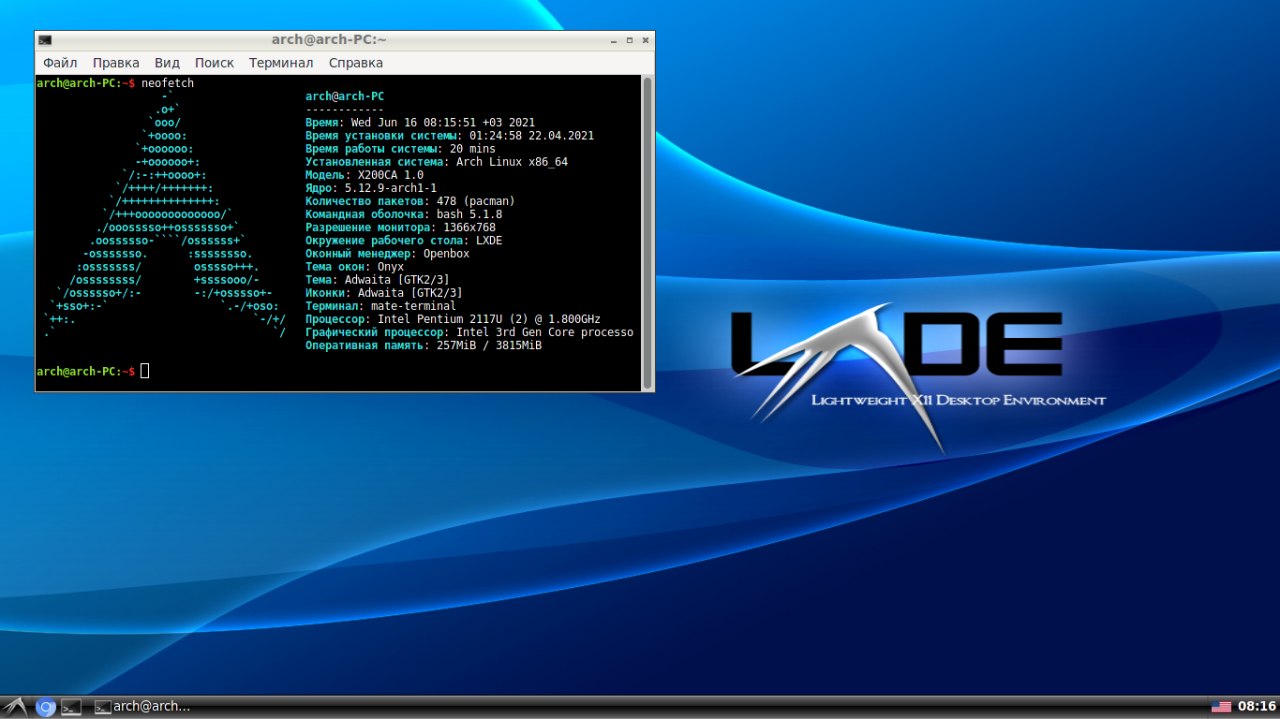Open the Справка menu
Viewport: 1280px width, 719px height.
coord(356,63)
